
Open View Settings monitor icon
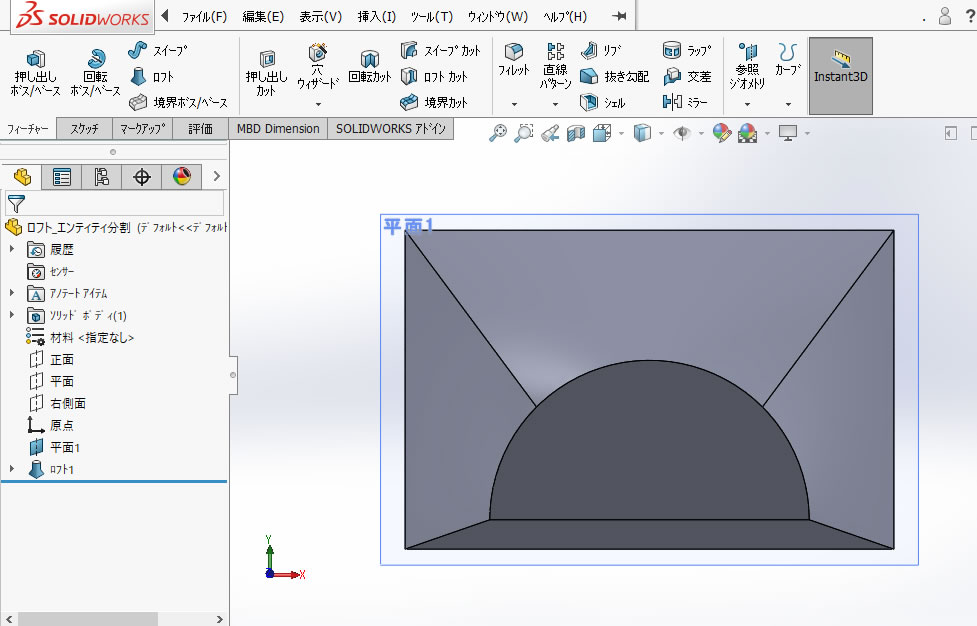pyautogui.click(x=788, y=133)
